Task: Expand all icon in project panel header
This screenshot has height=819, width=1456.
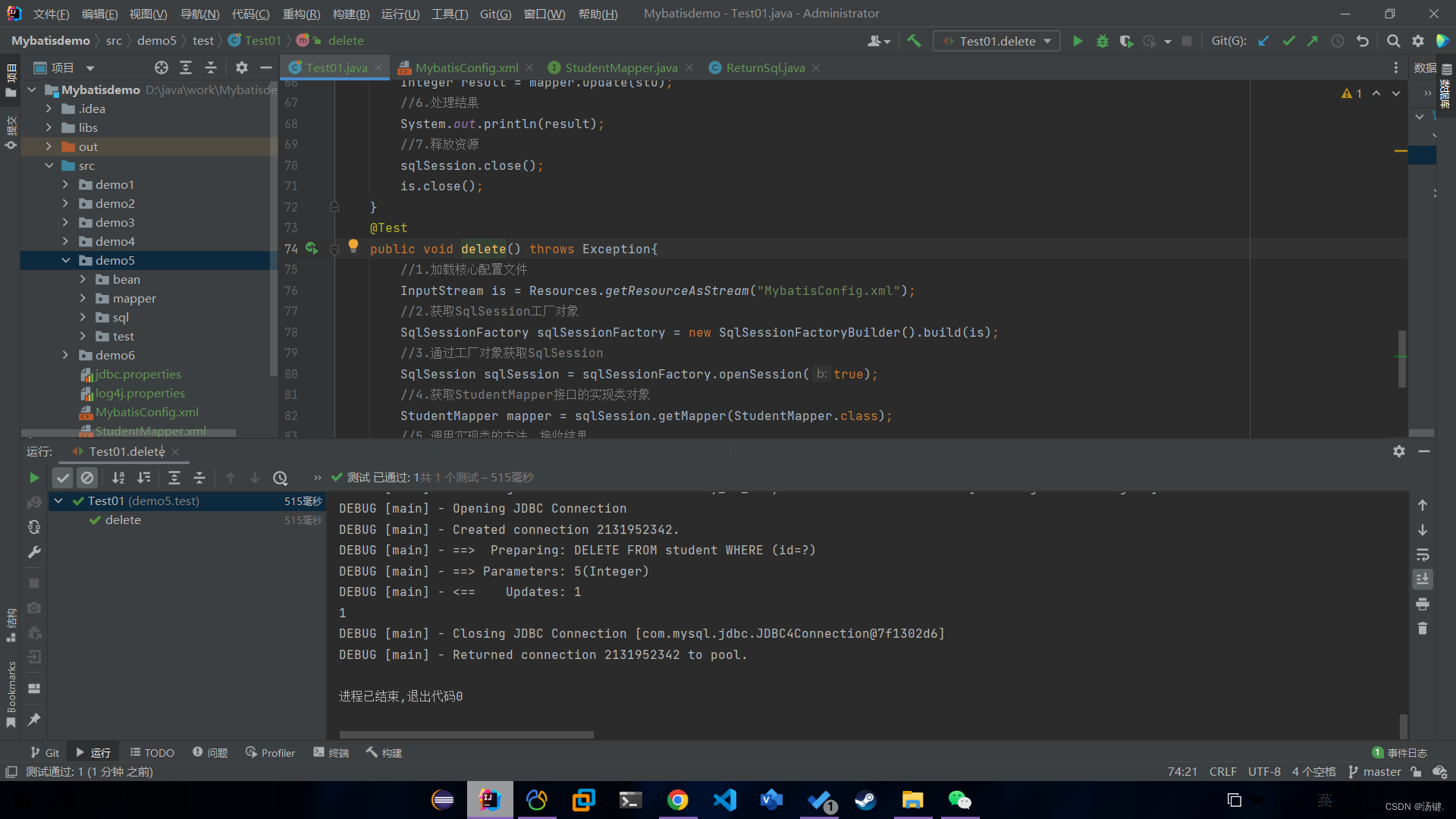Action: click(186, 67)
